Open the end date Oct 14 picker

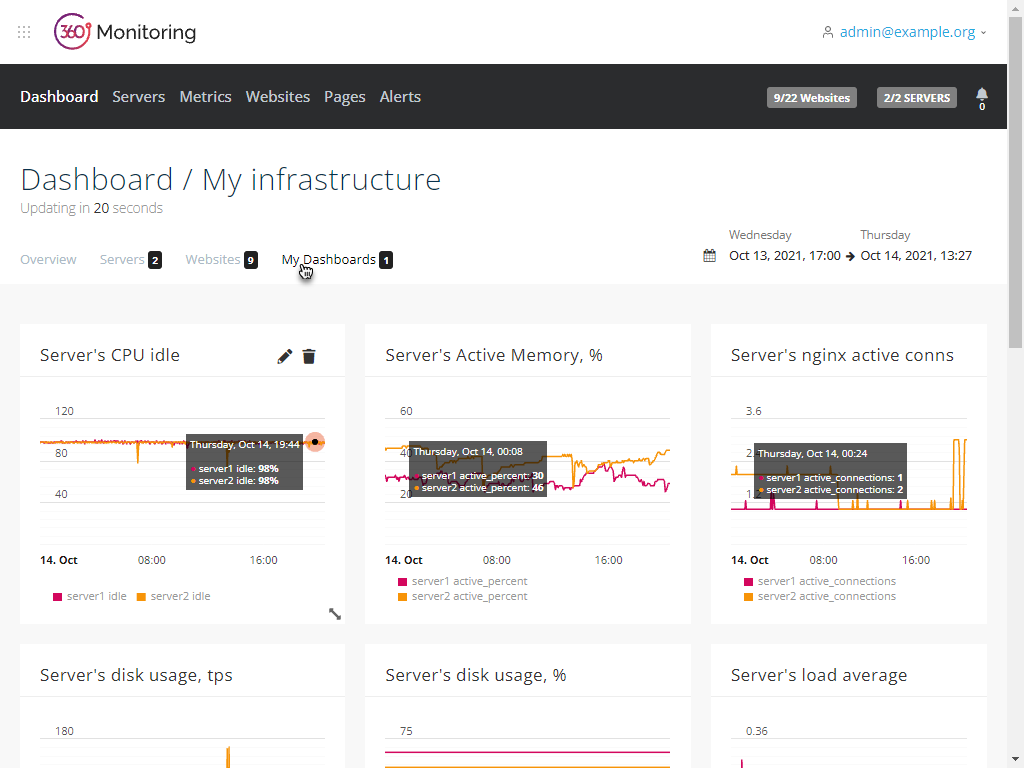(x=915, y=255)
